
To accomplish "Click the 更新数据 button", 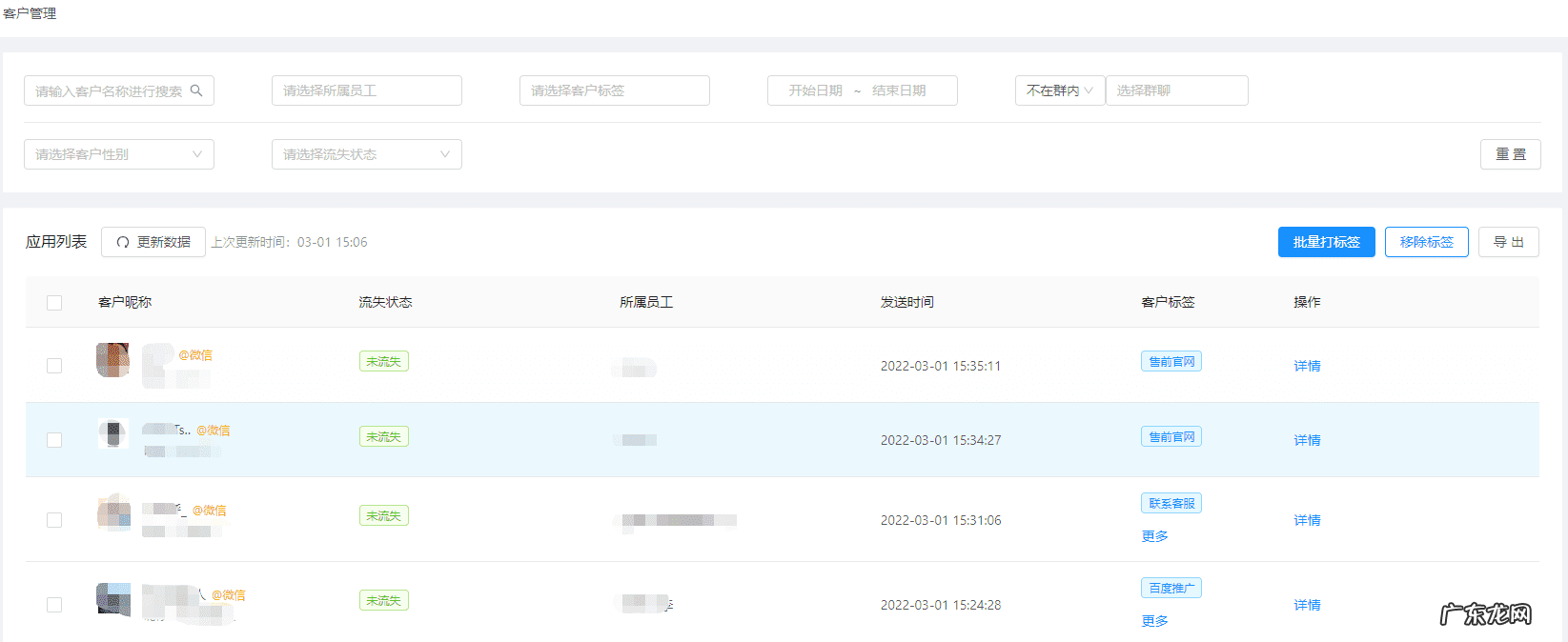I will click(153, 242).
